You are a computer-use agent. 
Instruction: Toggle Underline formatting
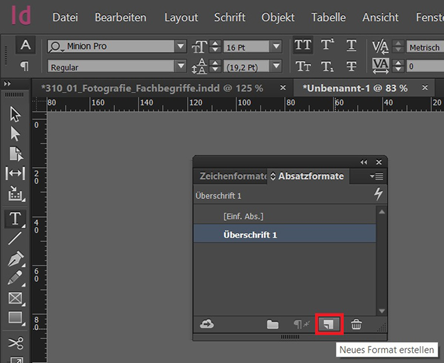(x=351, y=45)
